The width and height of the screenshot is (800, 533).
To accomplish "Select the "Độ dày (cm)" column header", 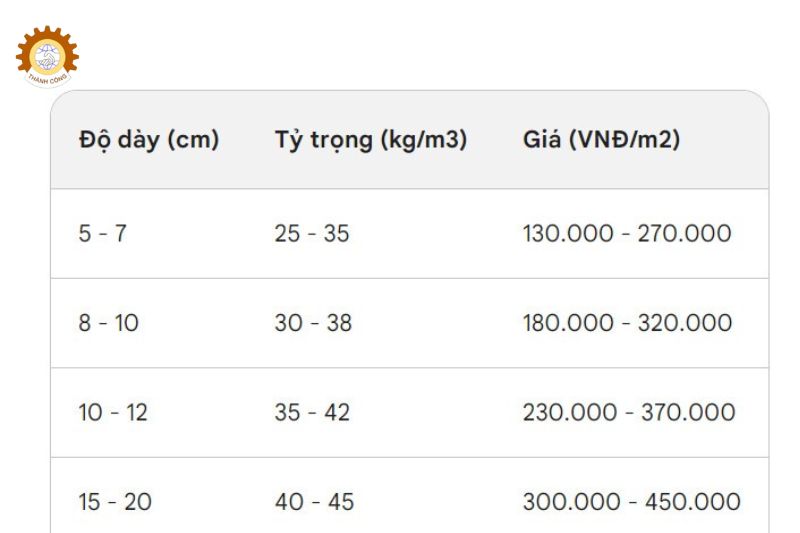I will (148, 140).
